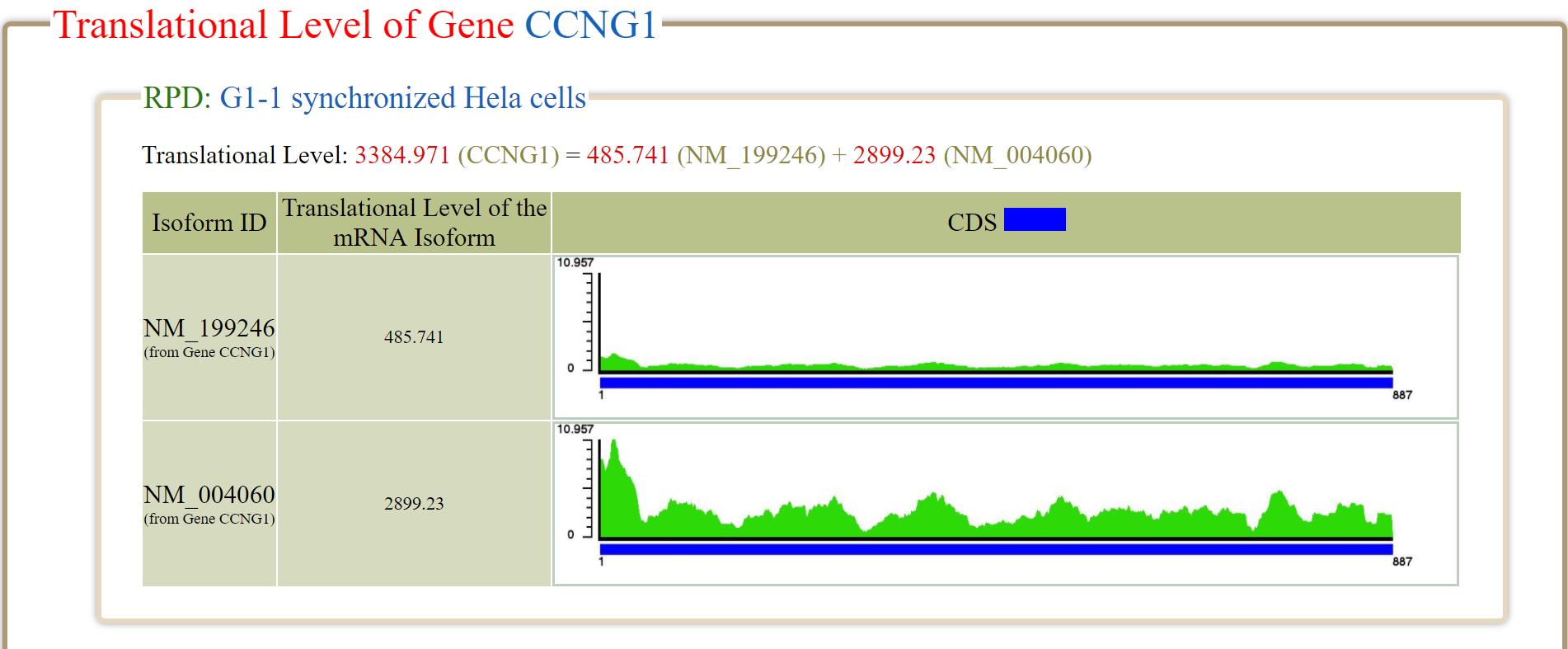
Task: Click the CCNG1 gene name in the title
Action: coord(590,25)
